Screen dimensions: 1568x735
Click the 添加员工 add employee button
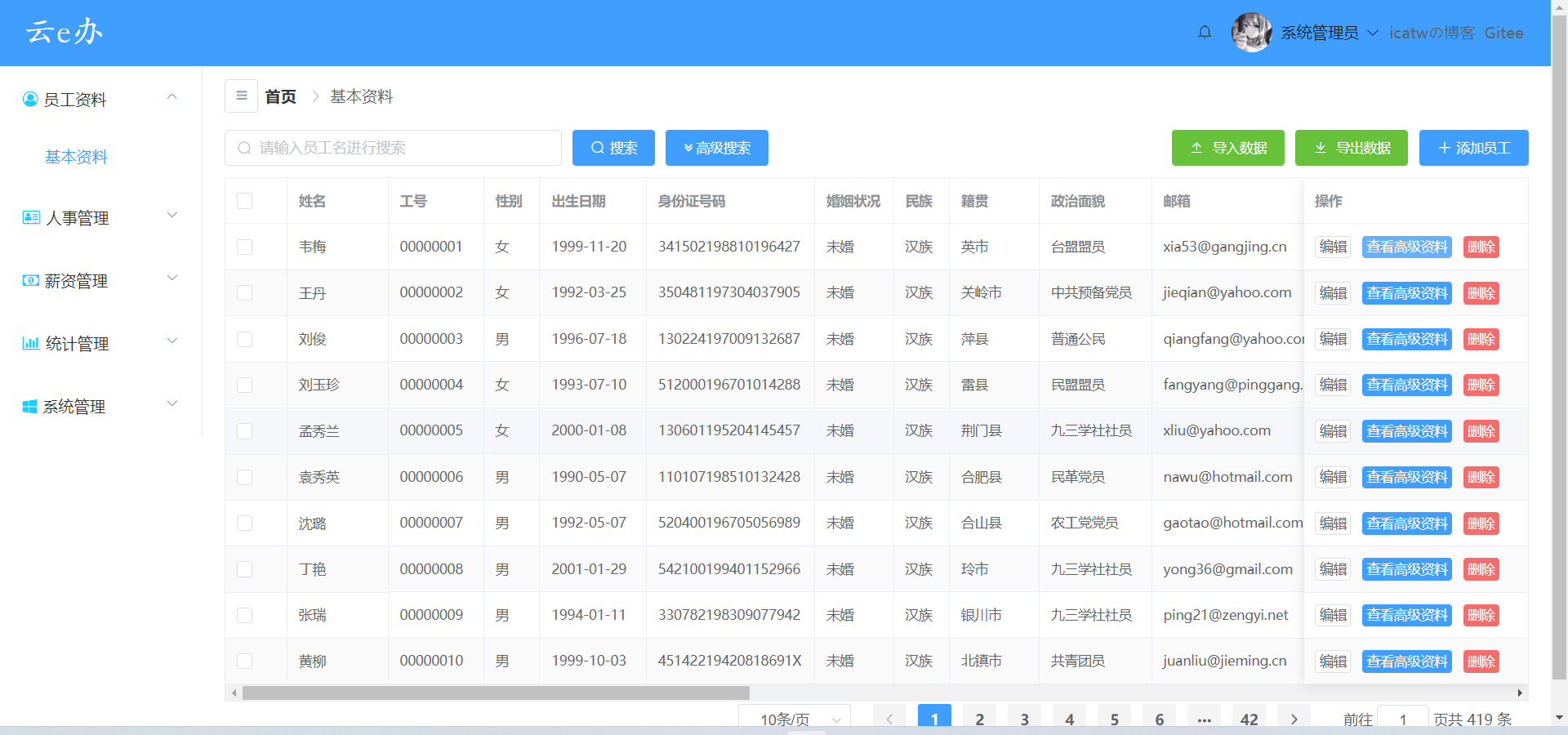[1473, 148]
